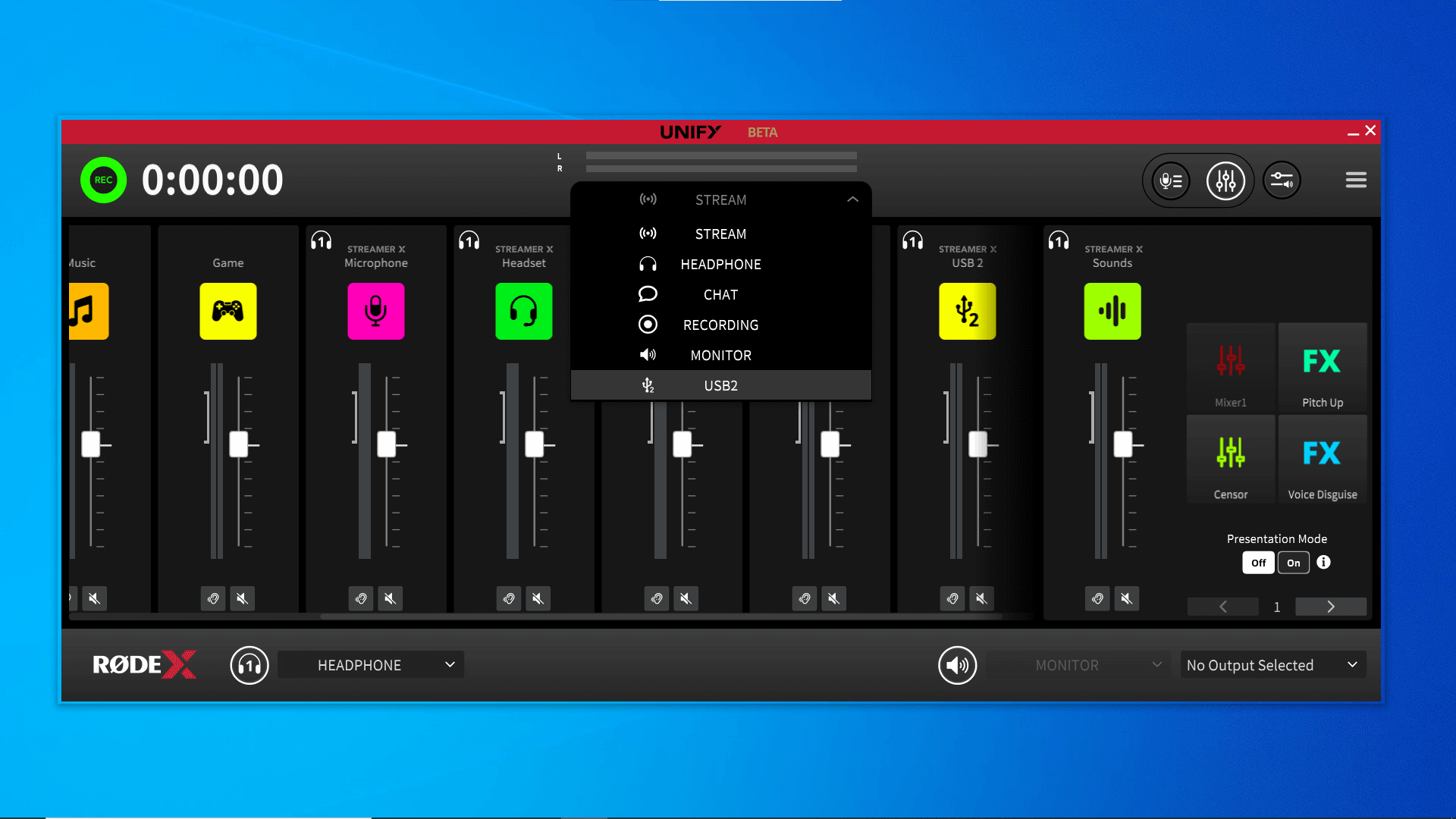
Task: Click the yellow Game channel gamepad icon
Action: [228, 311]
